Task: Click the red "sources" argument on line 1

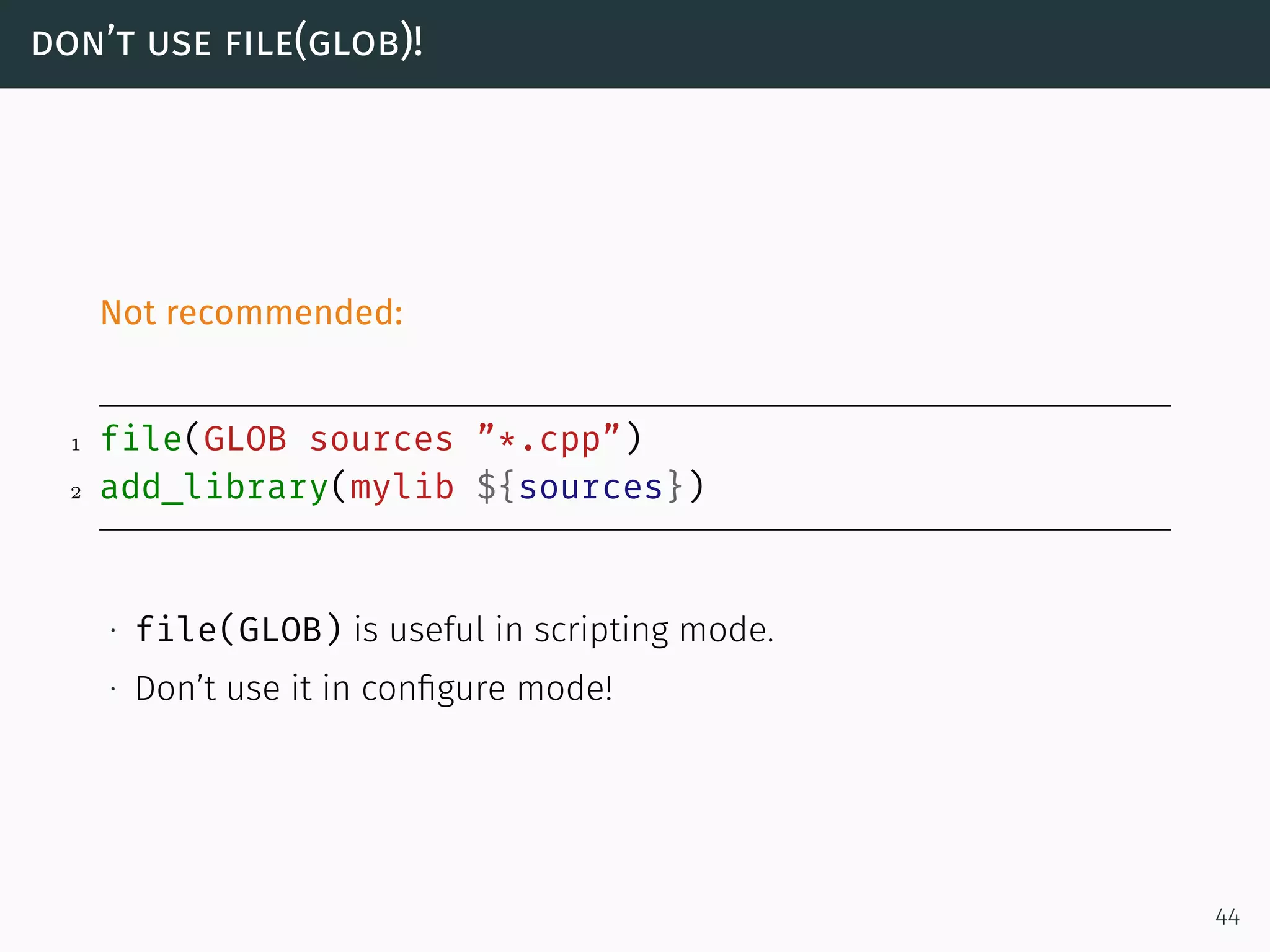Action: click(x=381, y=439)
